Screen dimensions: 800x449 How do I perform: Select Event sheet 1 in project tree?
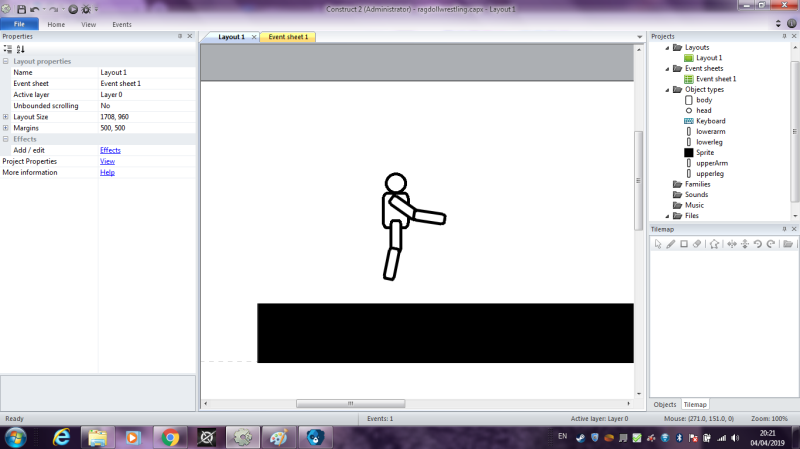click(x=716, y=79)
